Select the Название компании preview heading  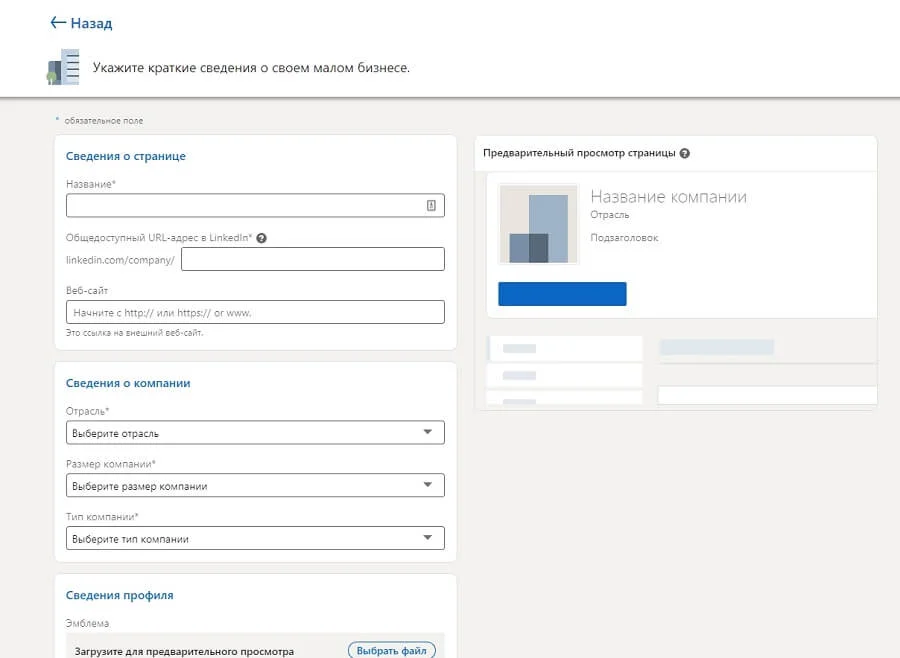668,197
